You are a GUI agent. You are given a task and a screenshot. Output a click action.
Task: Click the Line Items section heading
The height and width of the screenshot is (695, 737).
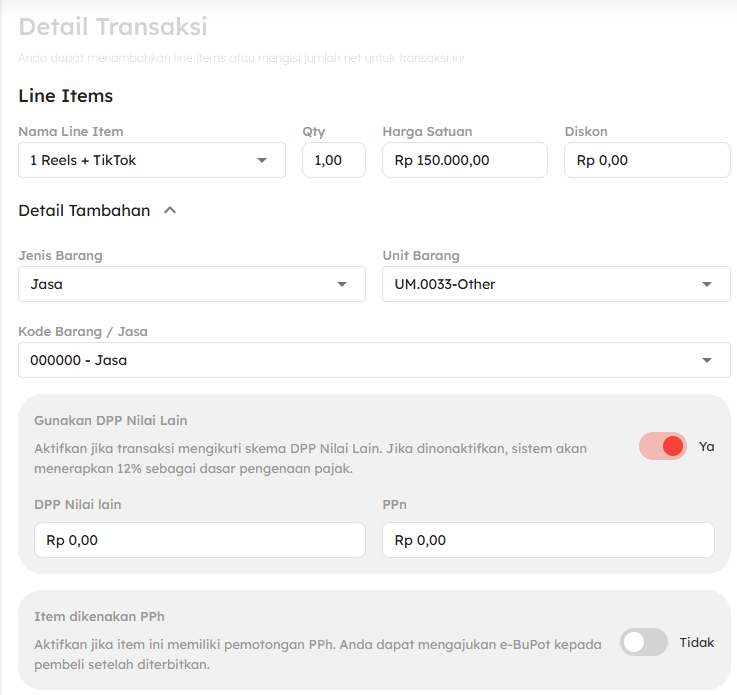pos(66,96)
